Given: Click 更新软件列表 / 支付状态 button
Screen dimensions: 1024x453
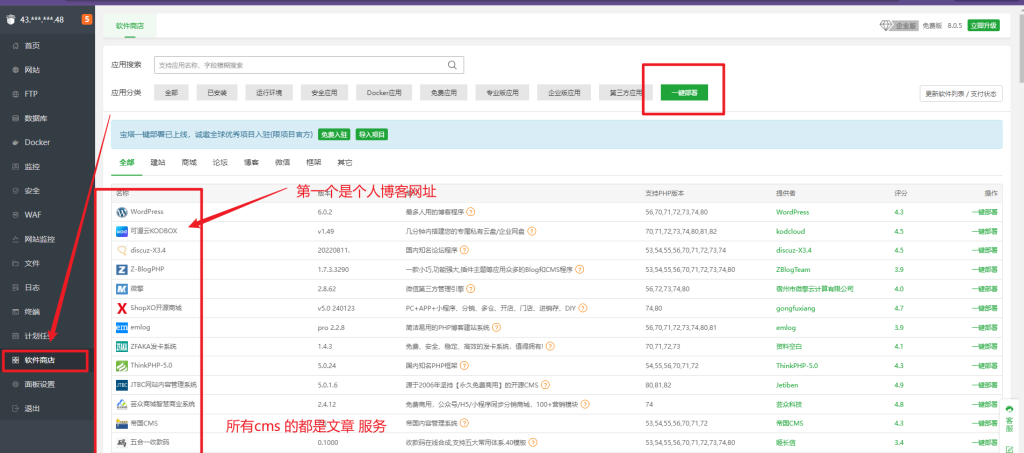Looking at the screenshot, I should (x=960, y=93).
